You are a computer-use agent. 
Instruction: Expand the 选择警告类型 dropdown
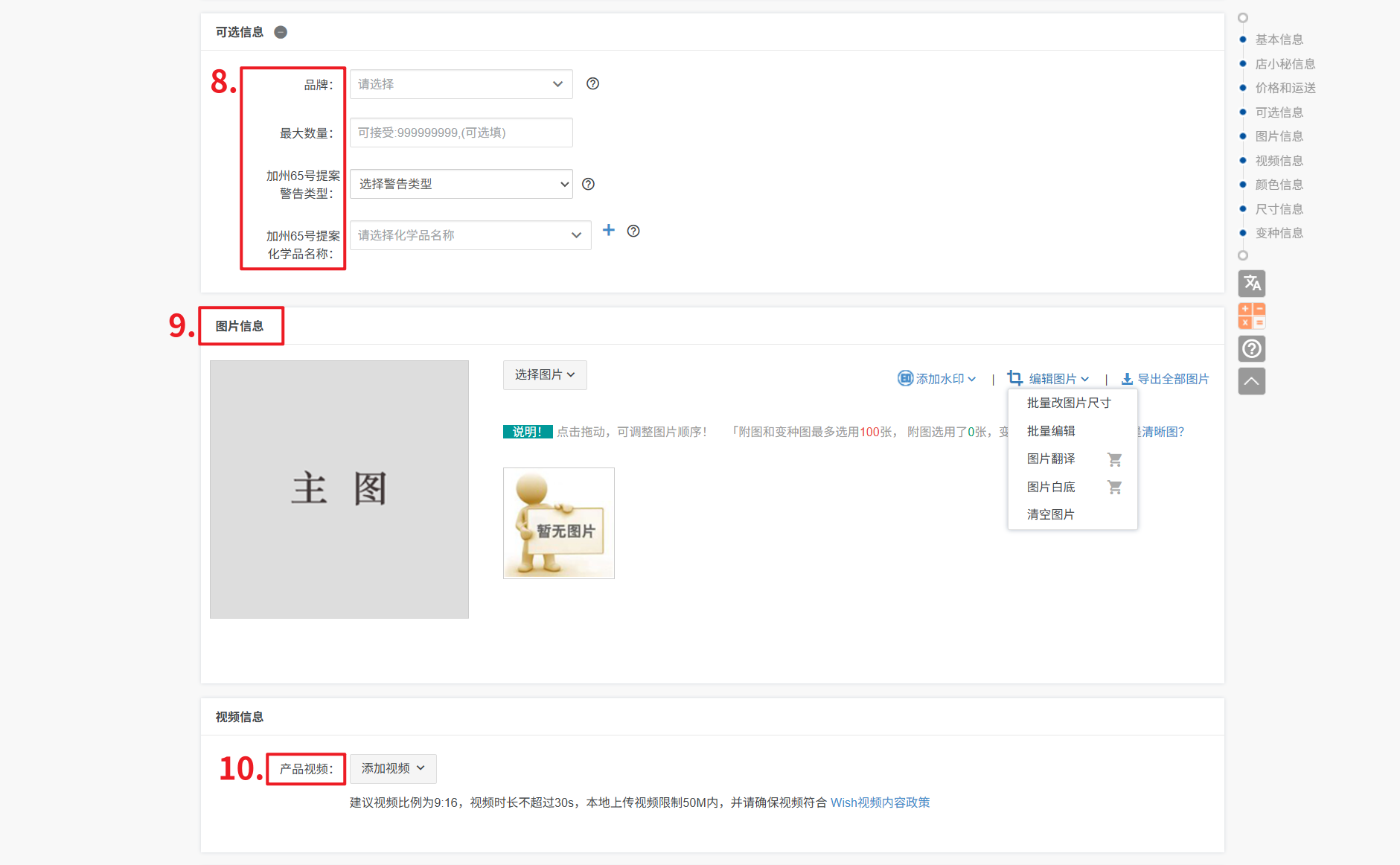point(461,184)
